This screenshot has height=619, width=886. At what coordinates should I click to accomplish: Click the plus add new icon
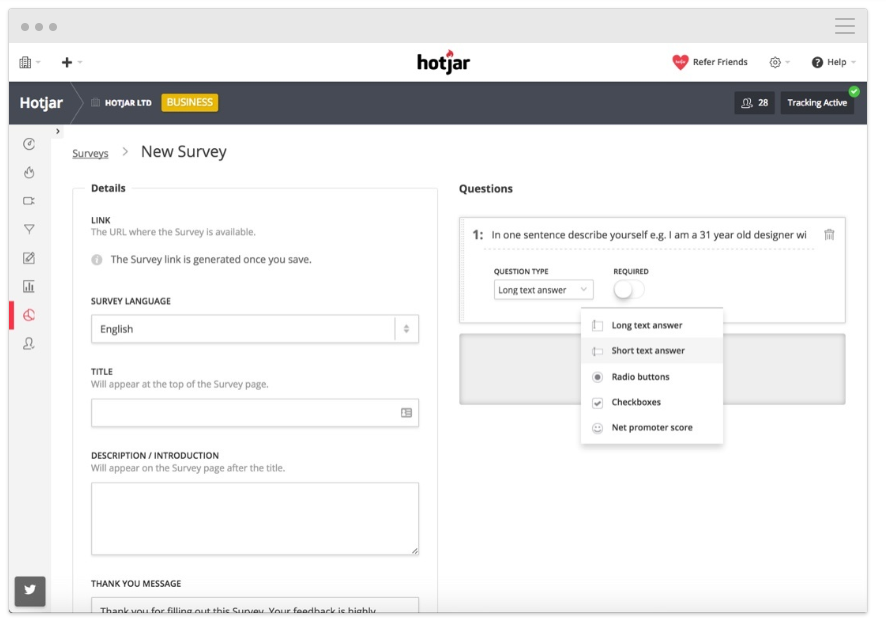[67, 62]
